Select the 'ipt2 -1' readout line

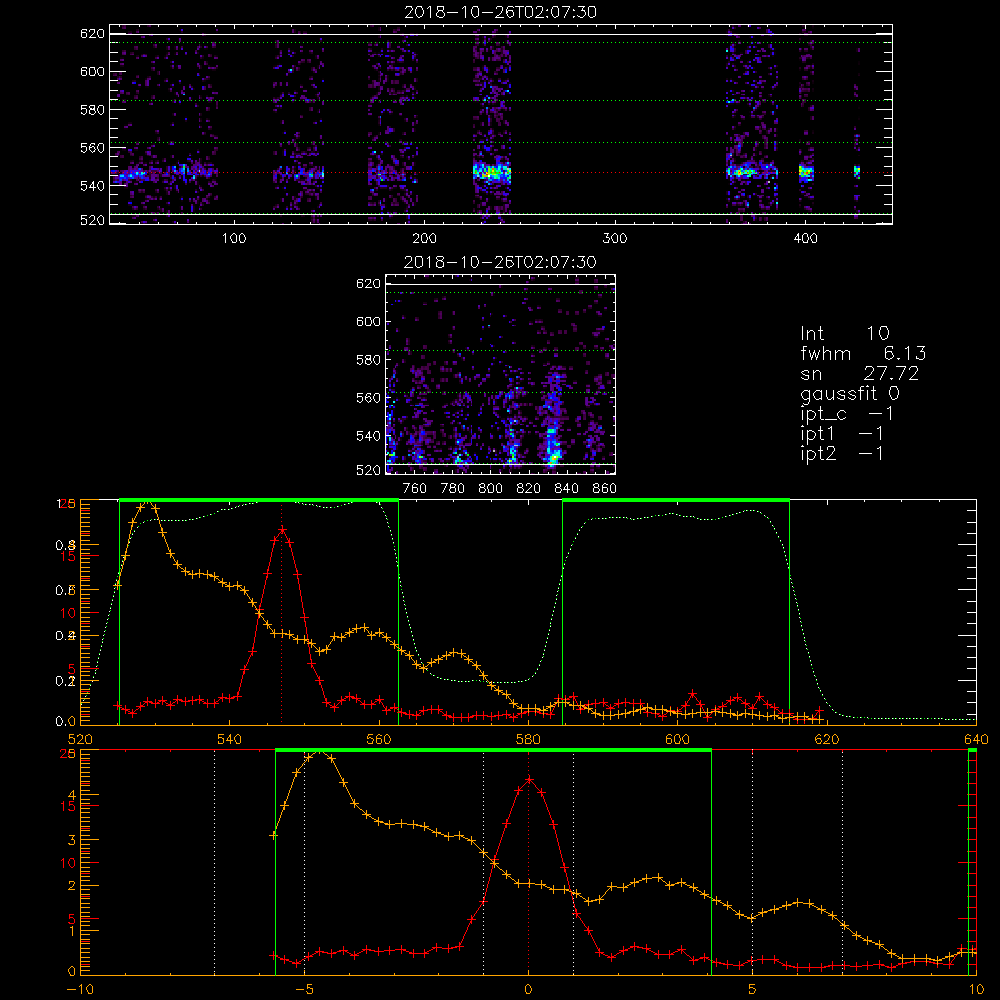pos(842,453)
